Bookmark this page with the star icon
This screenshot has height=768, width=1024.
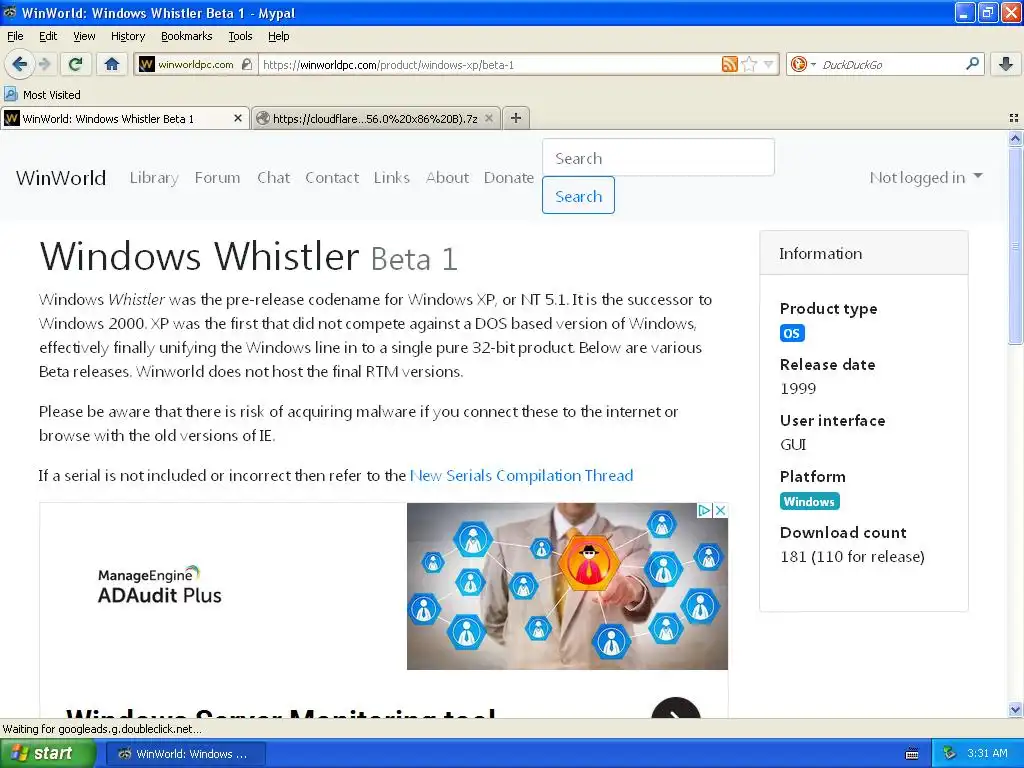pos(749,64)
